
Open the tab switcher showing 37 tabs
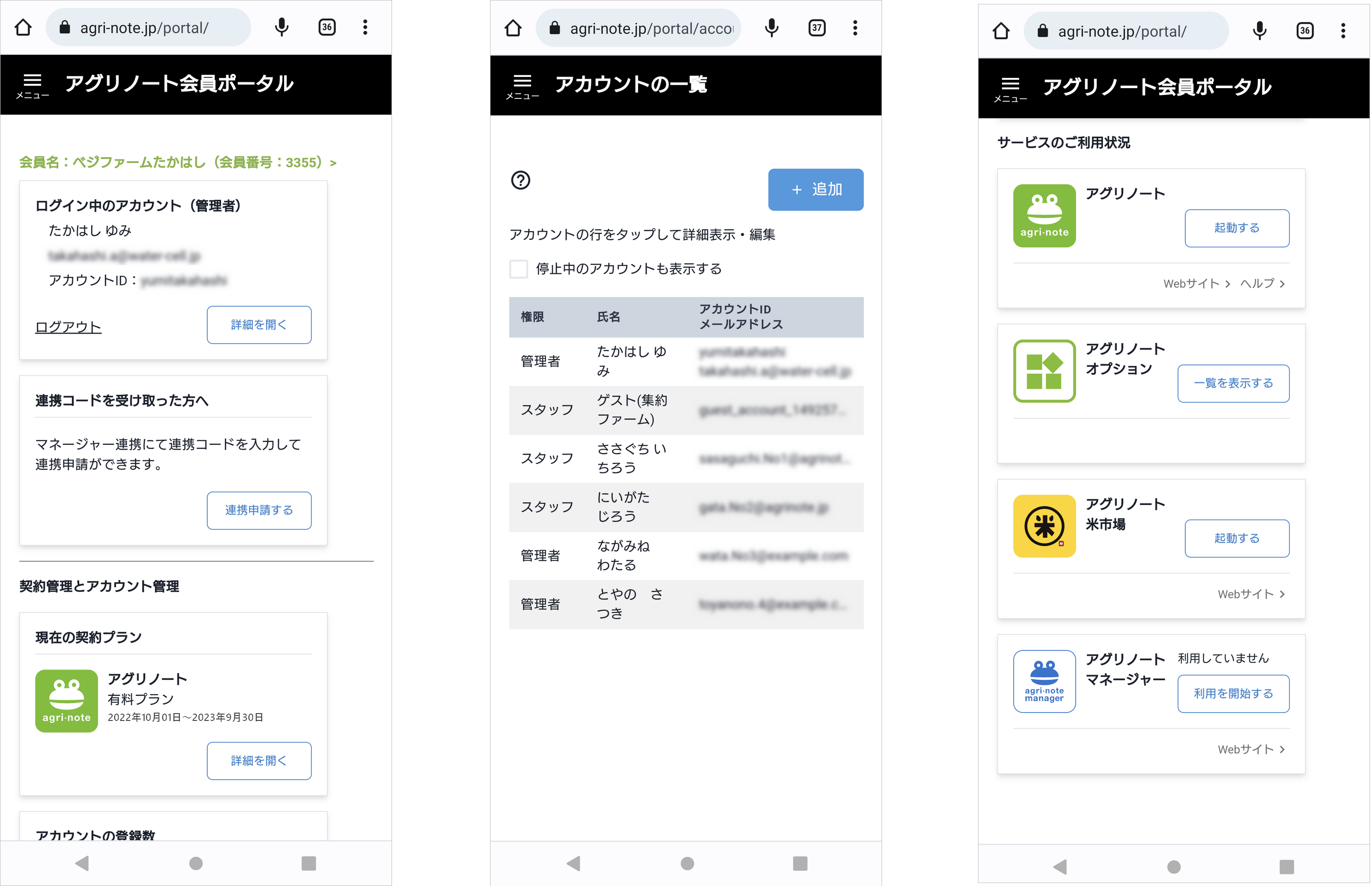click(817, 27)
